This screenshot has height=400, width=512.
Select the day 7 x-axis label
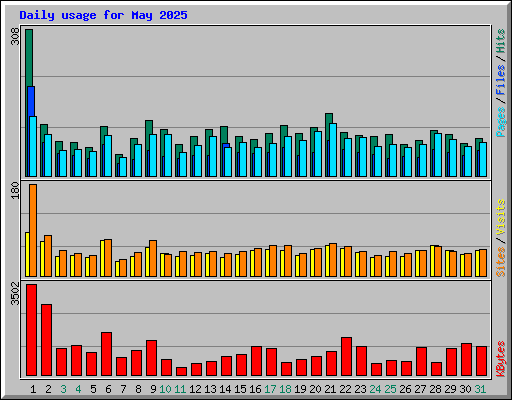123,389
